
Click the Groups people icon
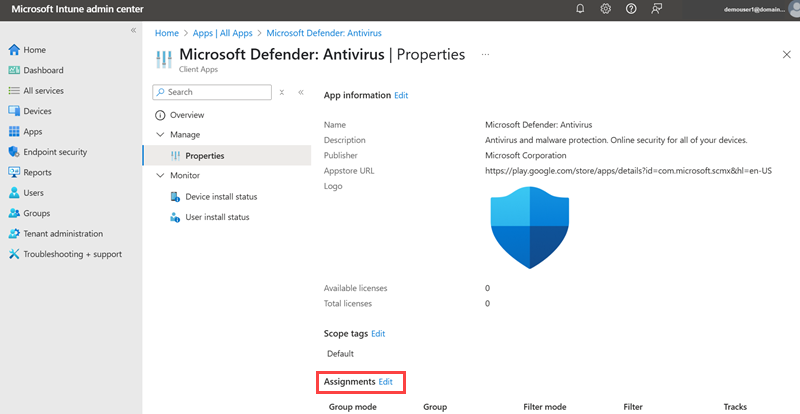(x=14, y=213)
